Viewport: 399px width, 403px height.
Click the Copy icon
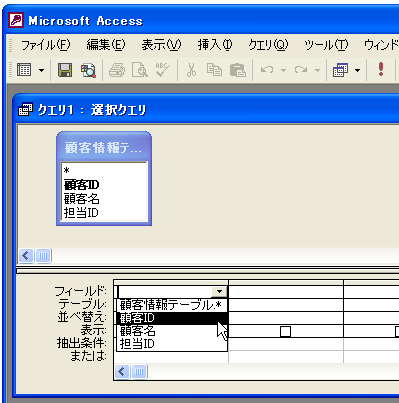(x=214, y=70)
